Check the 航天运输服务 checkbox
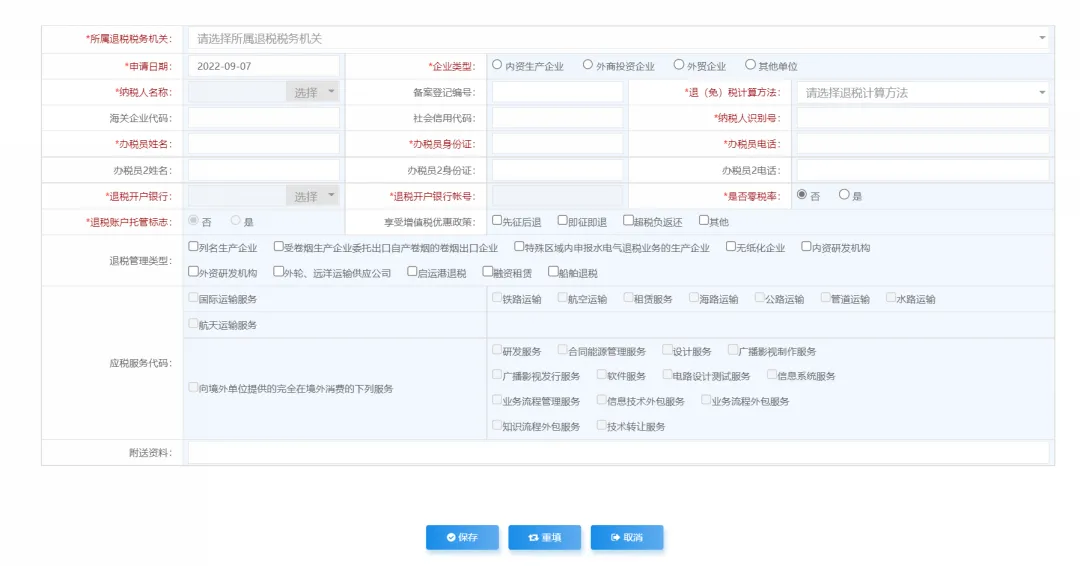The width and height of the screenshot is (1080, 566). pos(194,324)
